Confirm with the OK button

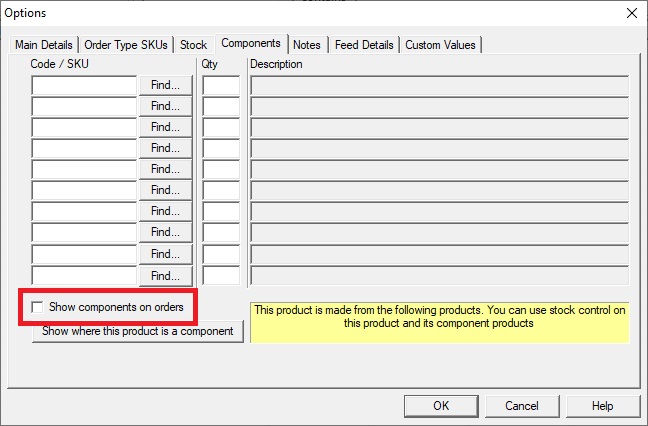tap(441, 406)
